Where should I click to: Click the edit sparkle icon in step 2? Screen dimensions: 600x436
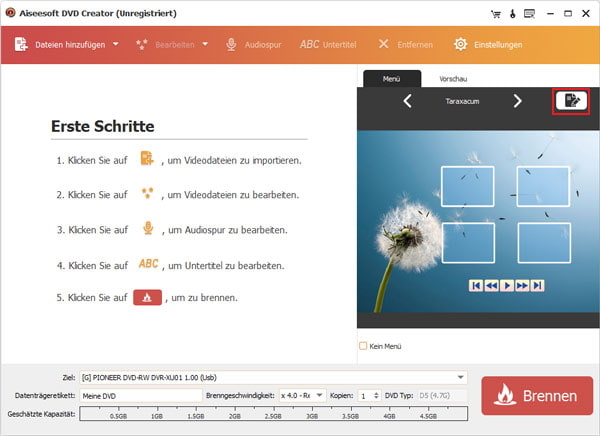(x=147, y=193)
